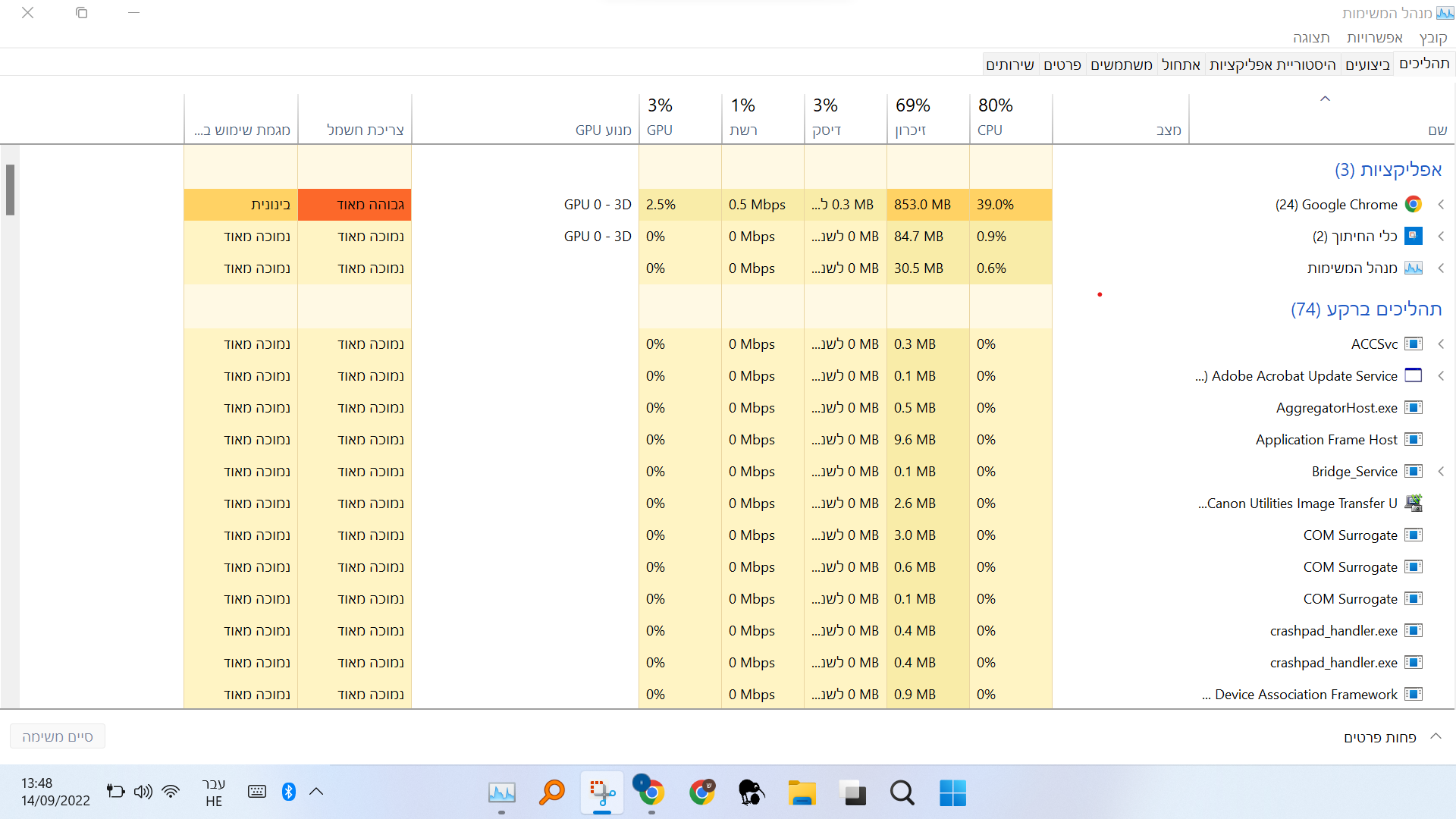
Task: Switch to the אתחול tab
Action: [x=1181, y=64]
